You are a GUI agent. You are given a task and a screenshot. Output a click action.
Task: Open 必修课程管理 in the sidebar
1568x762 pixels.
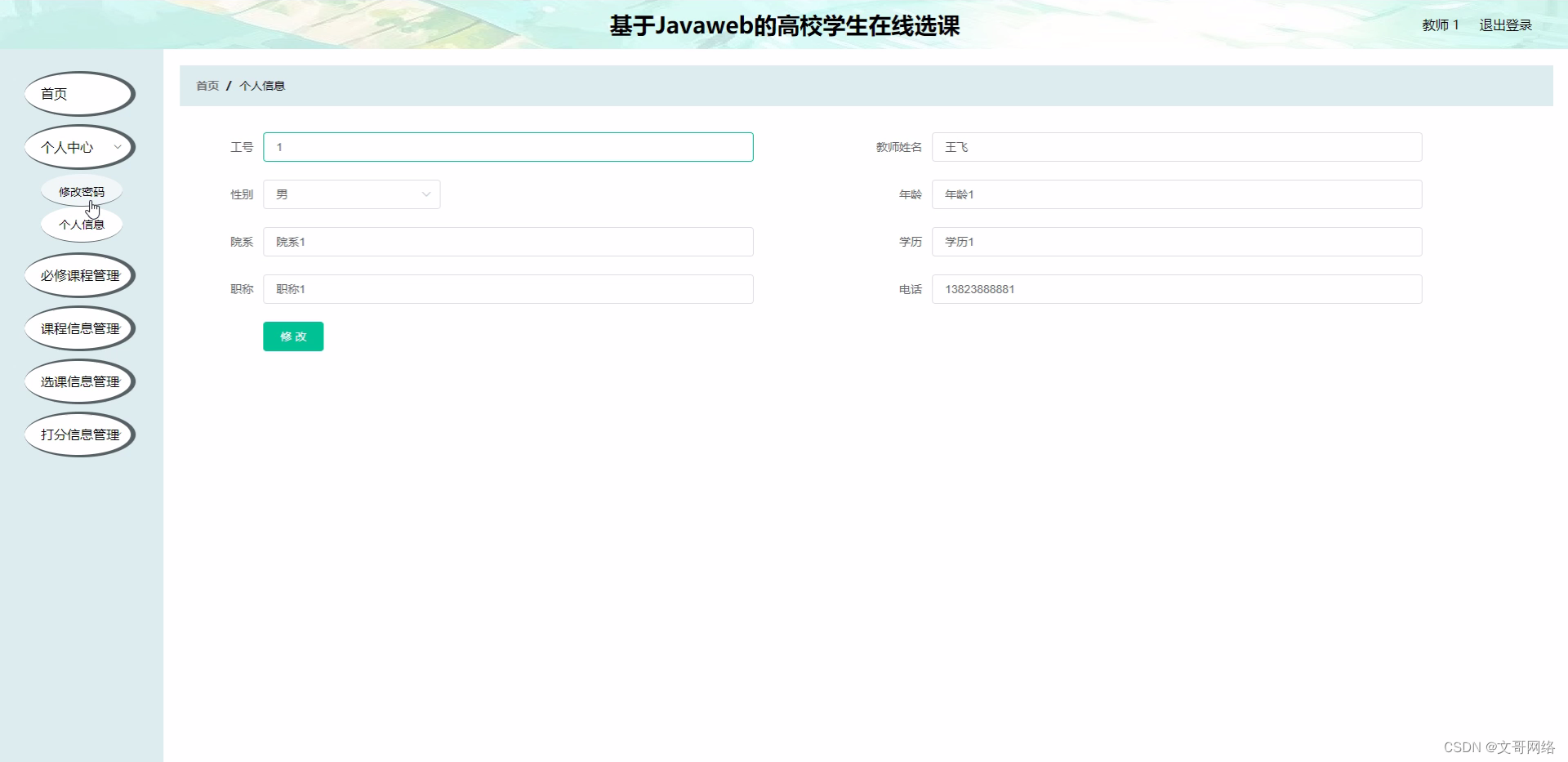[x=79, y=275]
